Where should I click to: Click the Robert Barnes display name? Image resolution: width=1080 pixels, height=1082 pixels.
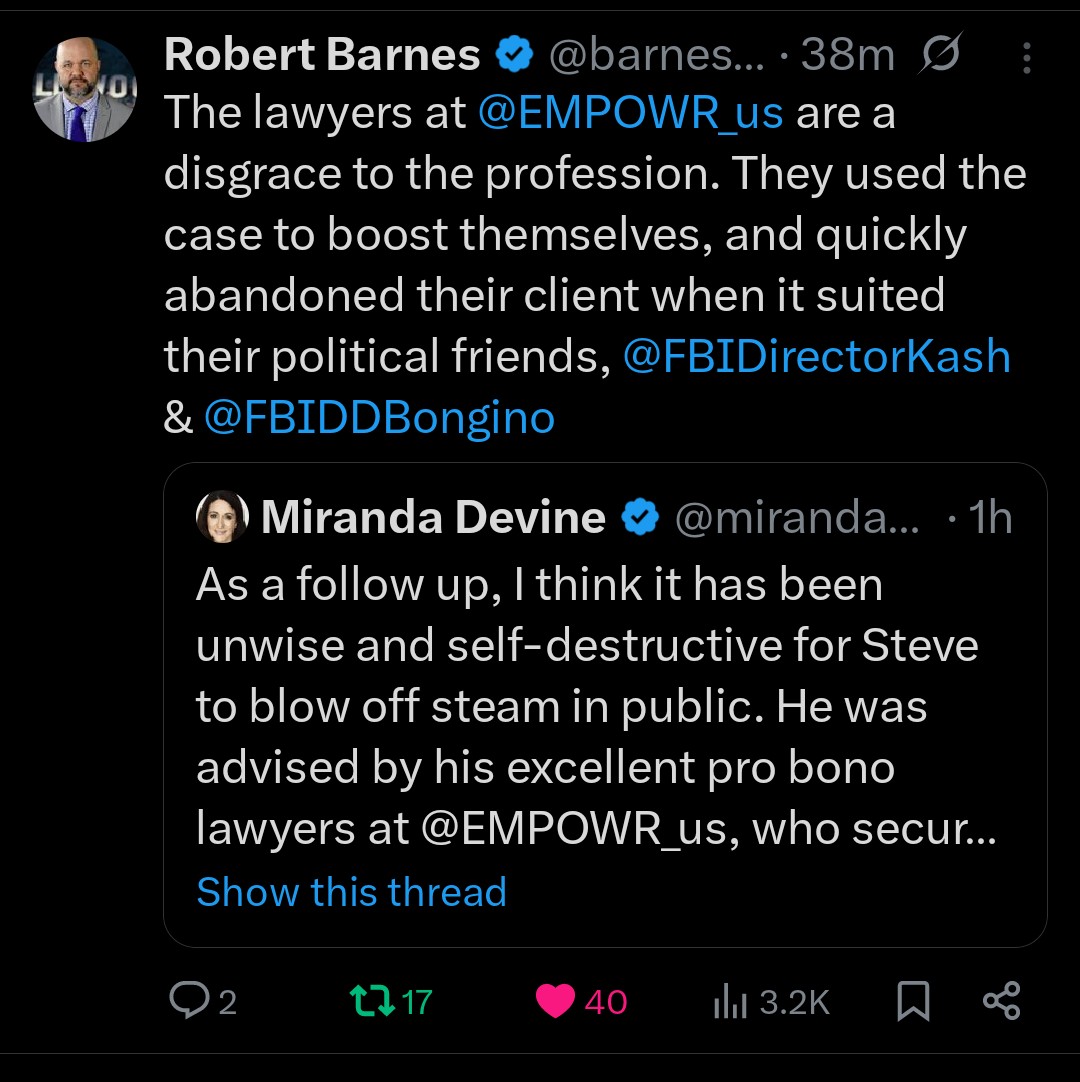(322, 55)
